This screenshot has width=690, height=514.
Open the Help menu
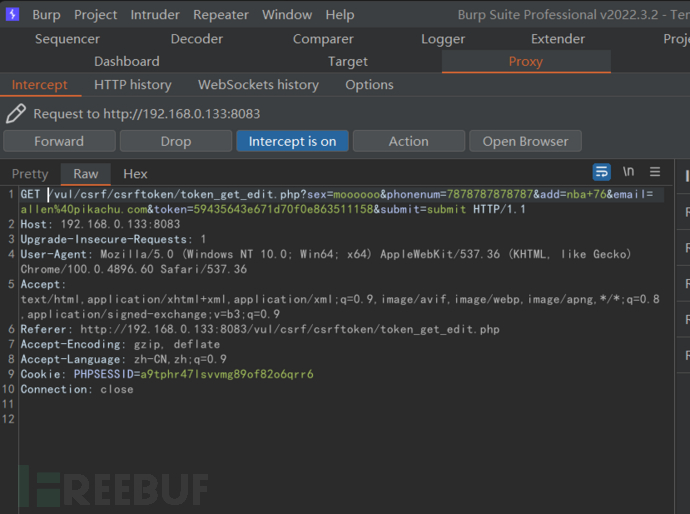(340, 15)
